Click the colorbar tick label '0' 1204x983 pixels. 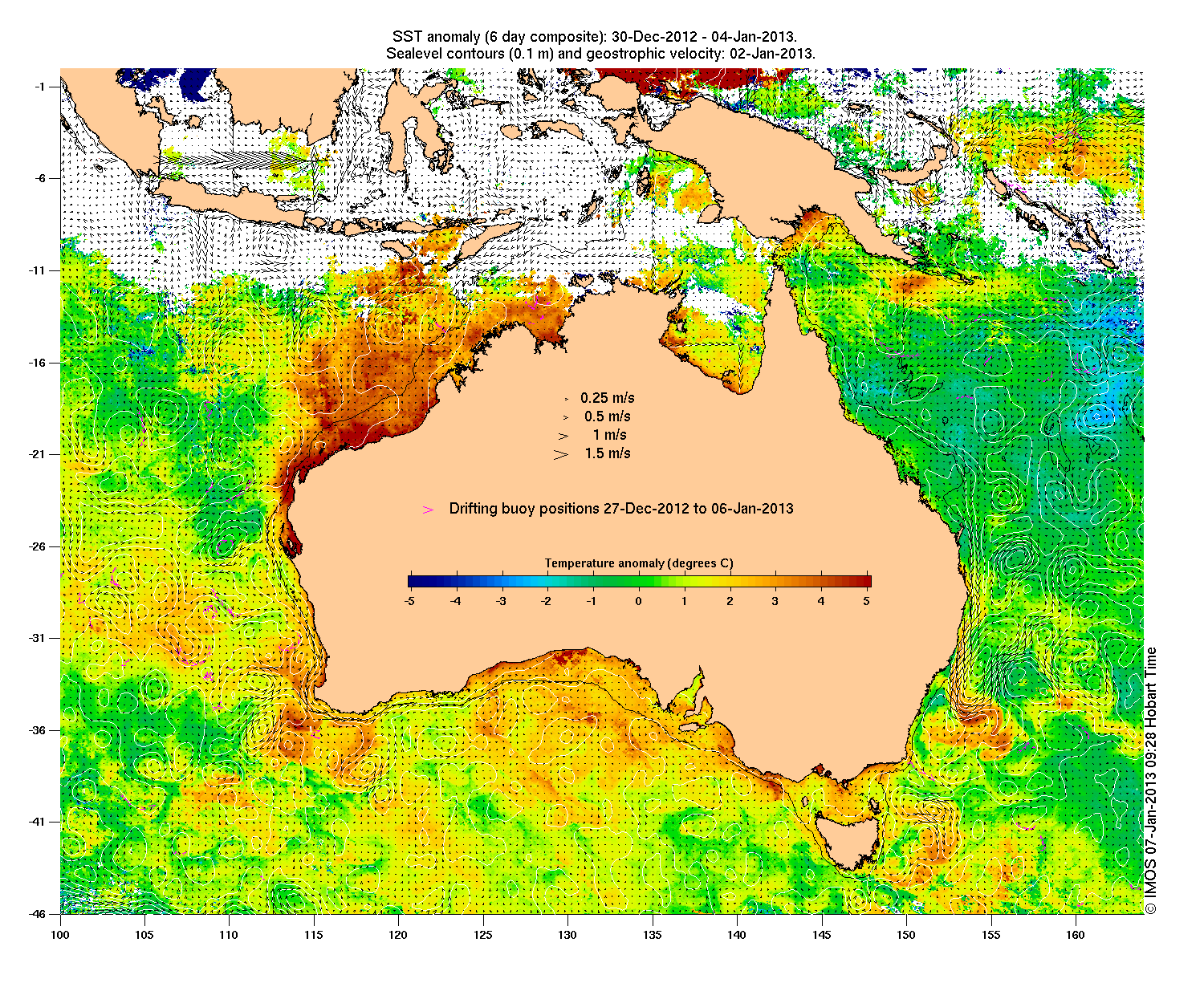639,600
